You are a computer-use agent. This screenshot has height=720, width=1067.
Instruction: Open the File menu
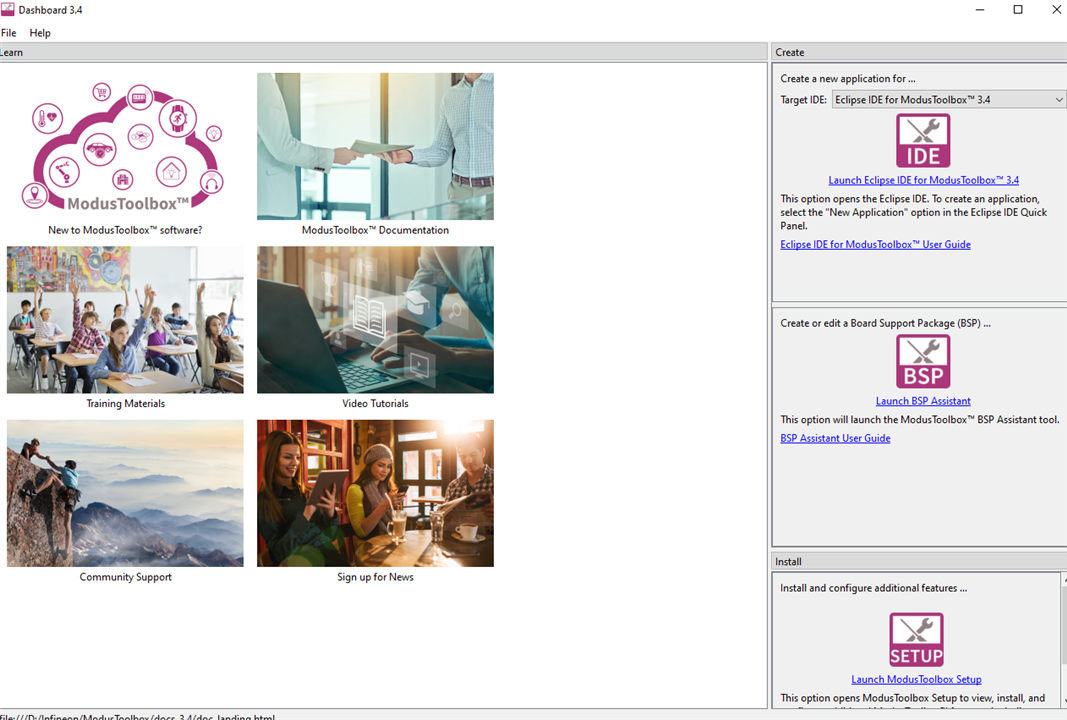tap(9, 33)
